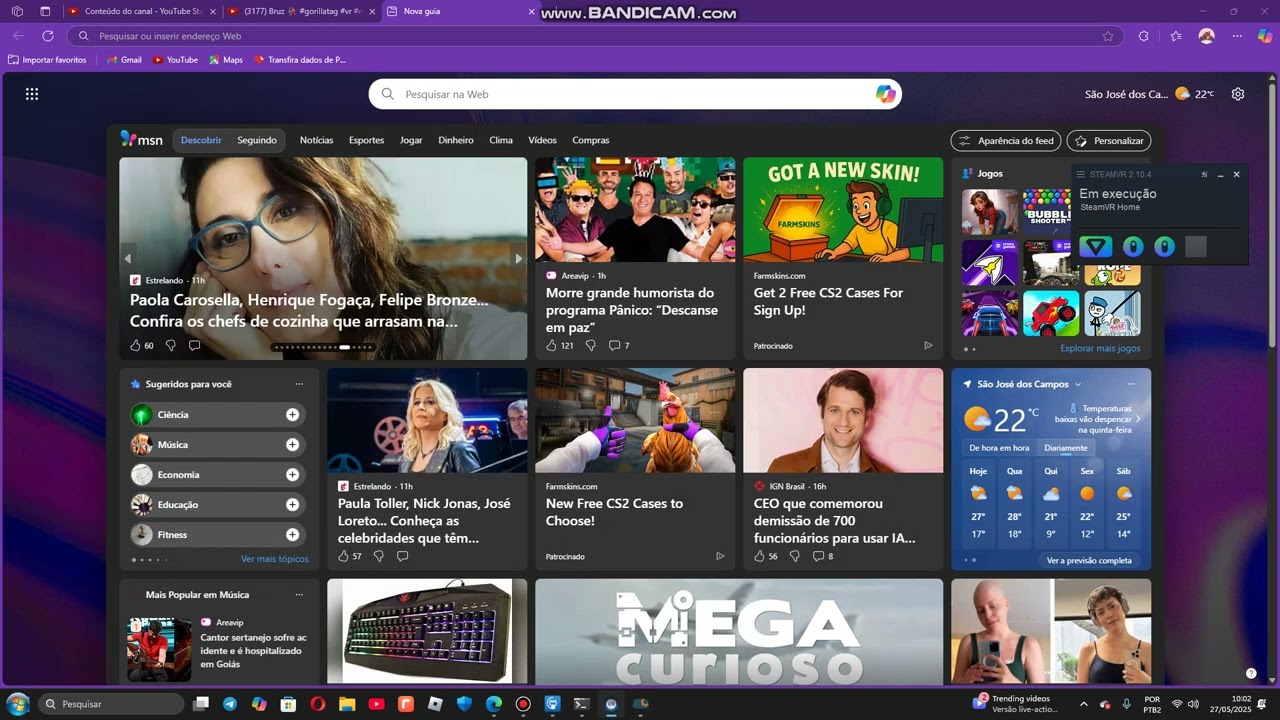This screenshot has height=720, width=1280.
Task: Open File Explorer from the taskbar
Action: tap(347, 704)
